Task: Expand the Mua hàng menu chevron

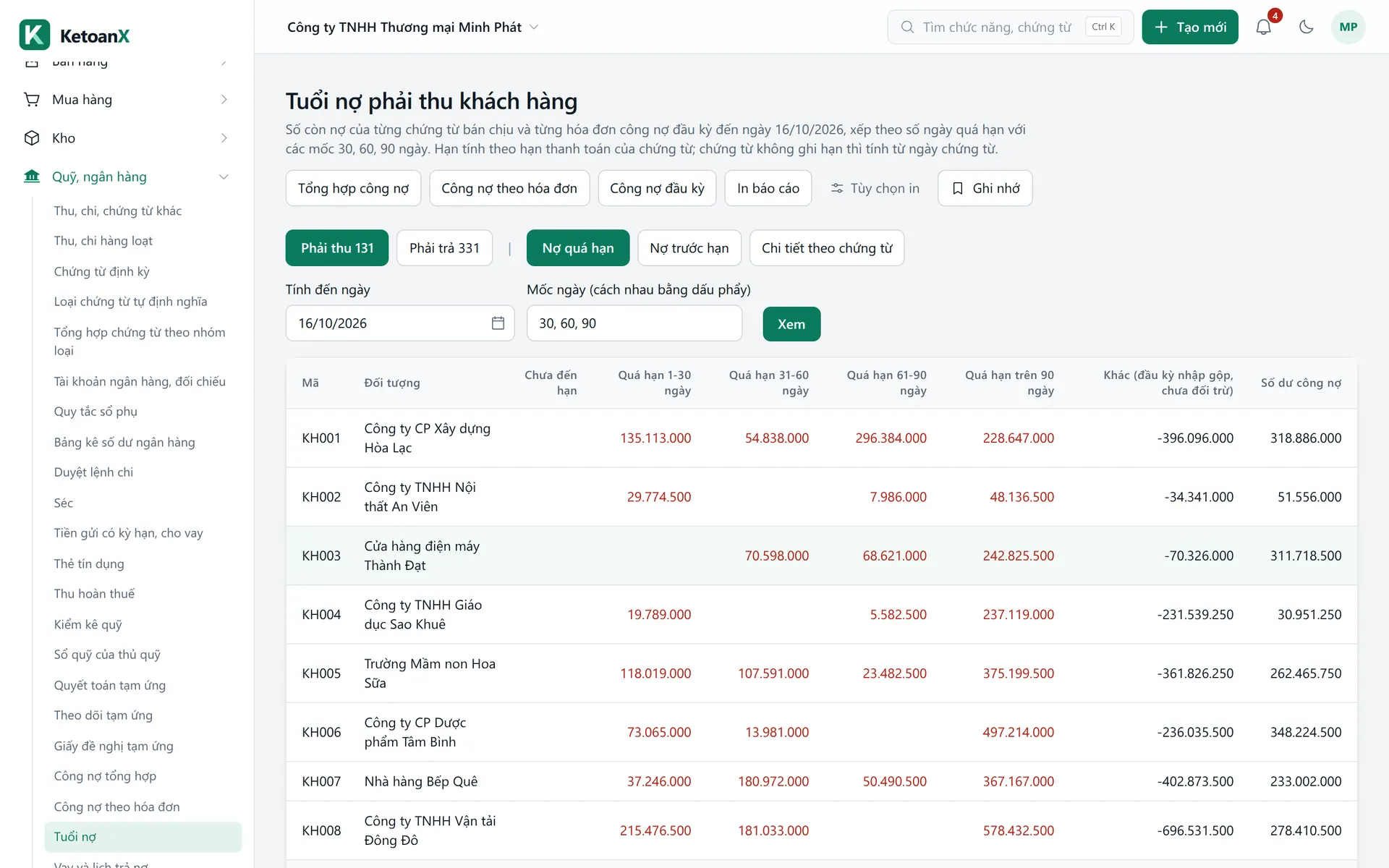Action: tap(224, 100)
